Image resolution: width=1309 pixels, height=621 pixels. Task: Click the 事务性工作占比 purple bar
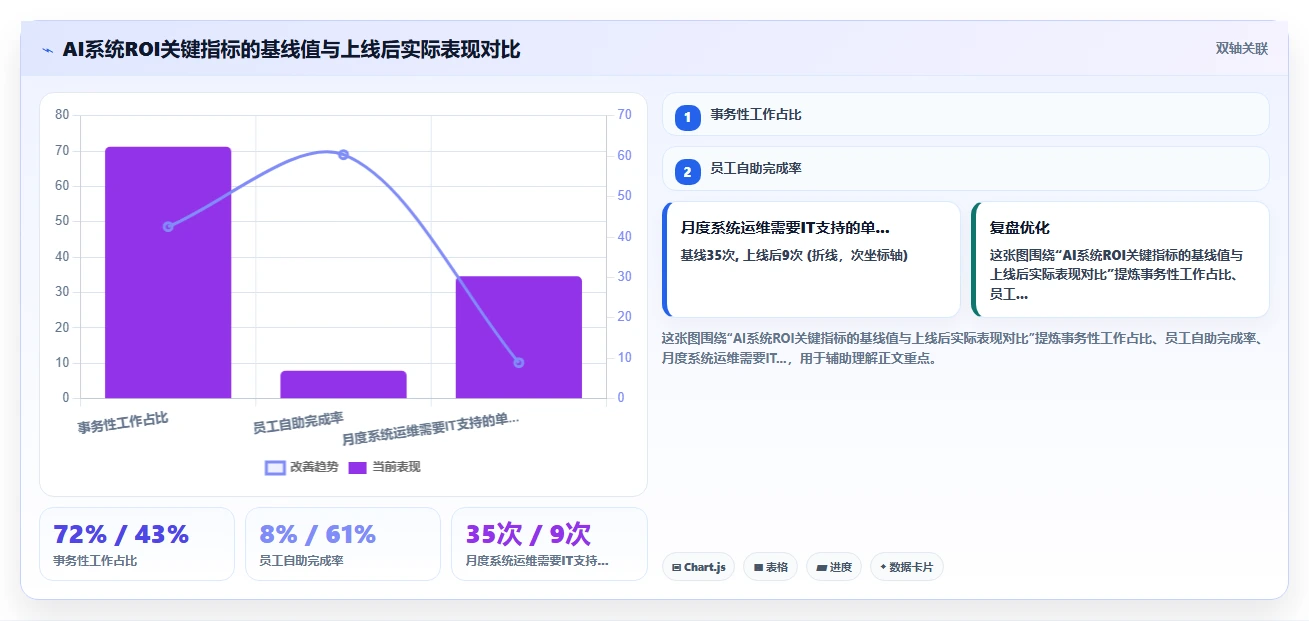pyautogui.click(x=168, y=272)
